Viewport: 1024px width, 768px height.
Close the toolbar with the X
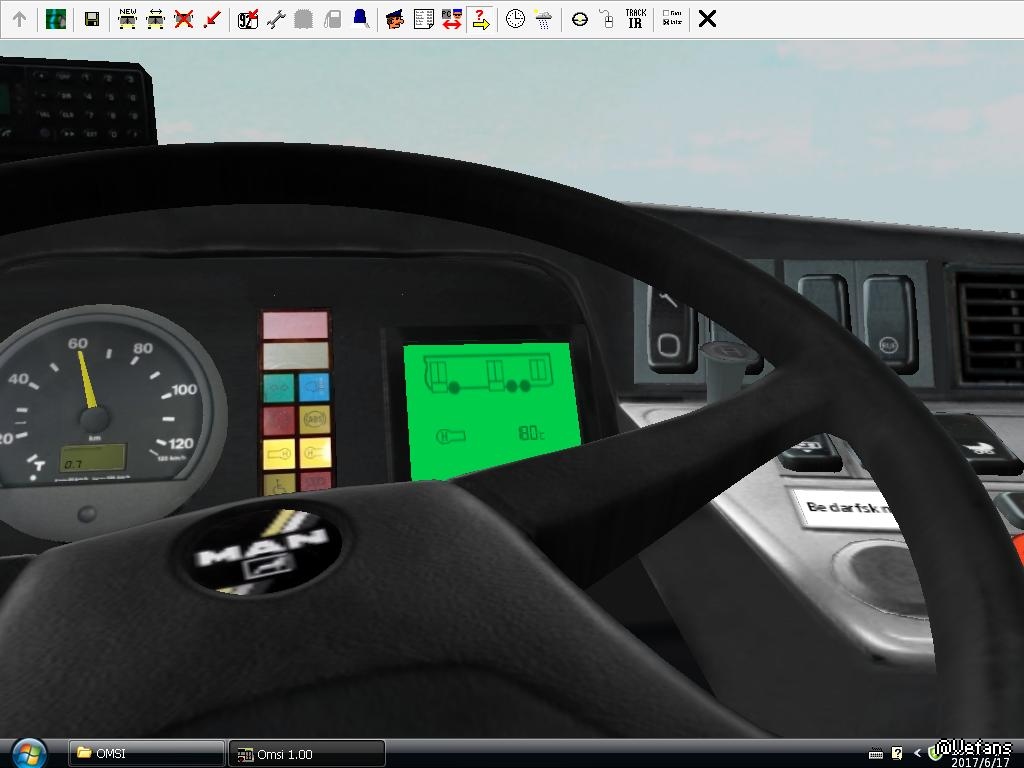pyautogui.click(x=707, y=19)
